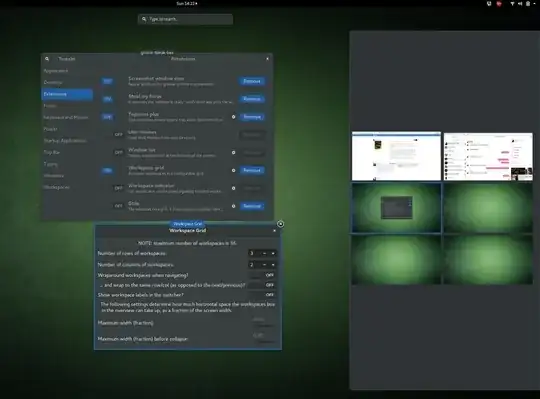Click the network icon in top bar
The width and height of the screenshot is (540, 399).
[512, 4]
